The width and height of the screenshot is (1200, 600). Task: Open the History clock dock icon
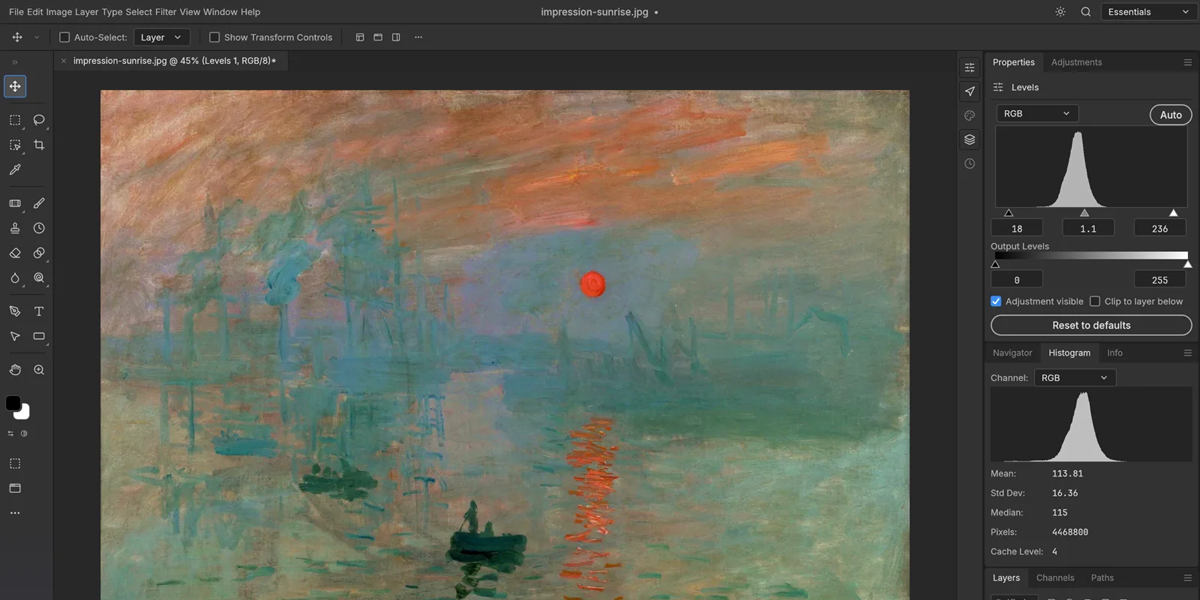(969, 163)
